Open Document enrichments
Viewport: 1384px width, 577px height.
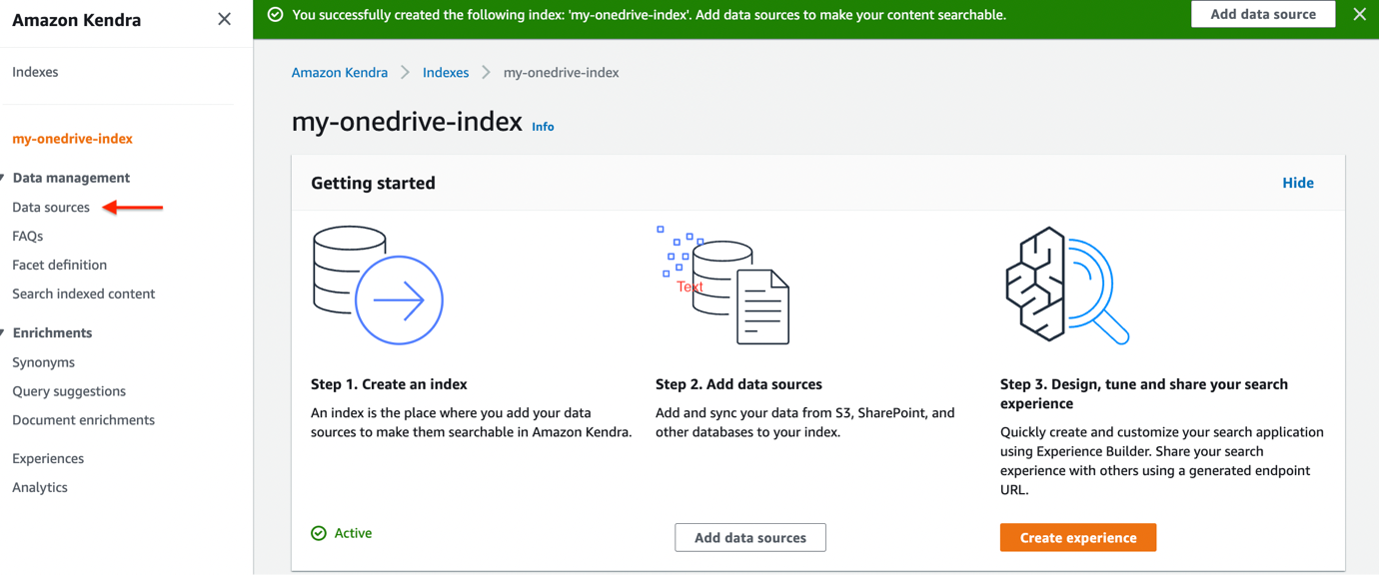pos(83,420)
